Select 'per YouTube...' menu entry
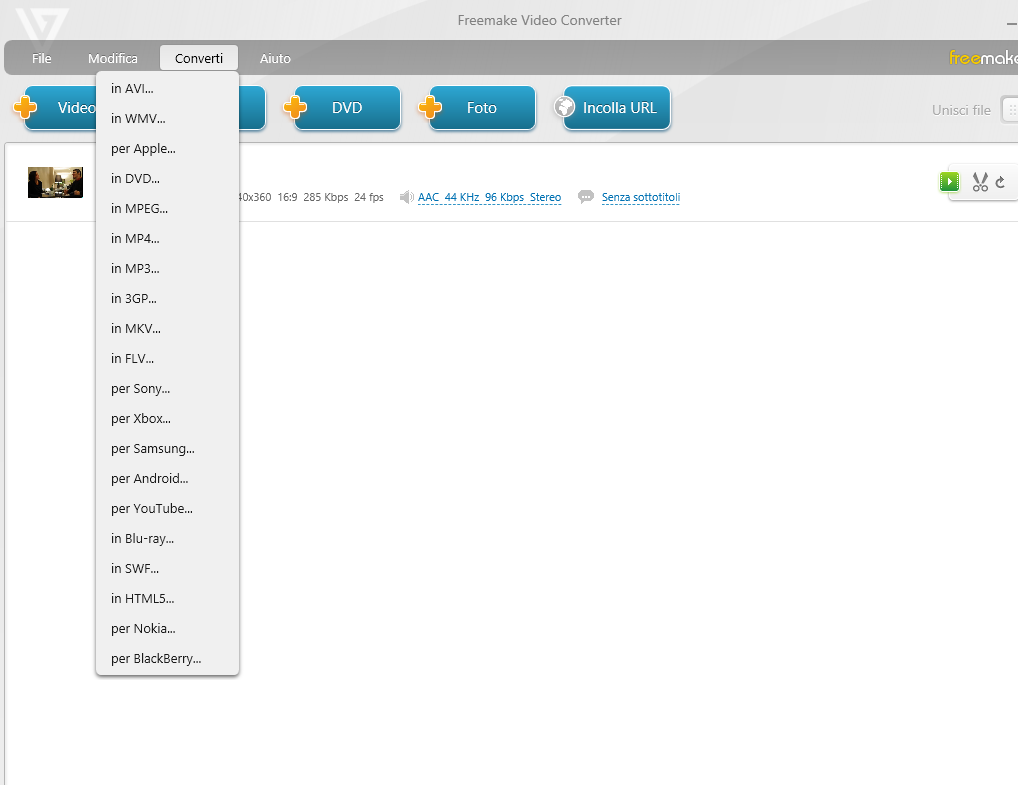The width and height of the screenshot is (1018, 785). tap(168, 508)
